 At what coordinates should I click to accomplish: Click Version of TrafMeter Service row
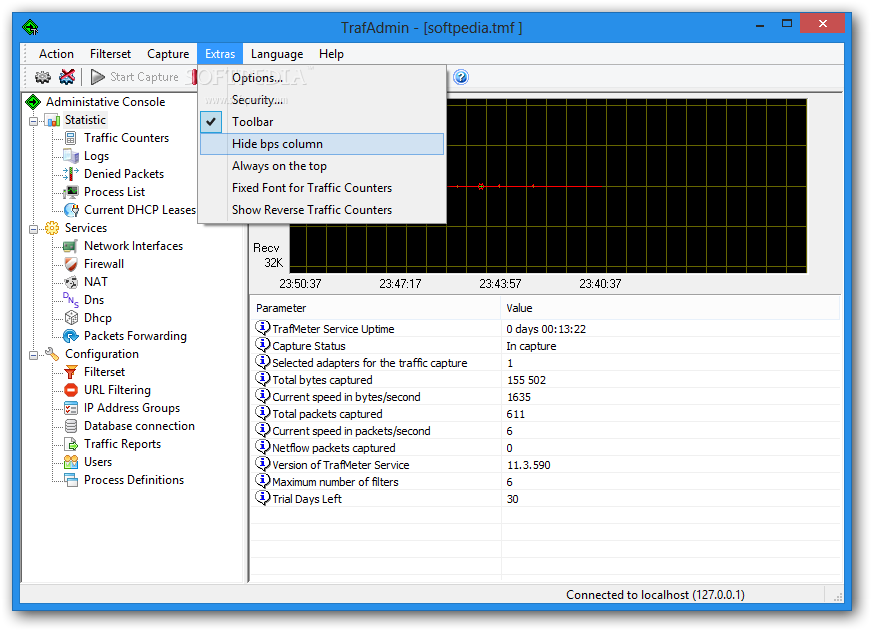click(x=545, y=465)
